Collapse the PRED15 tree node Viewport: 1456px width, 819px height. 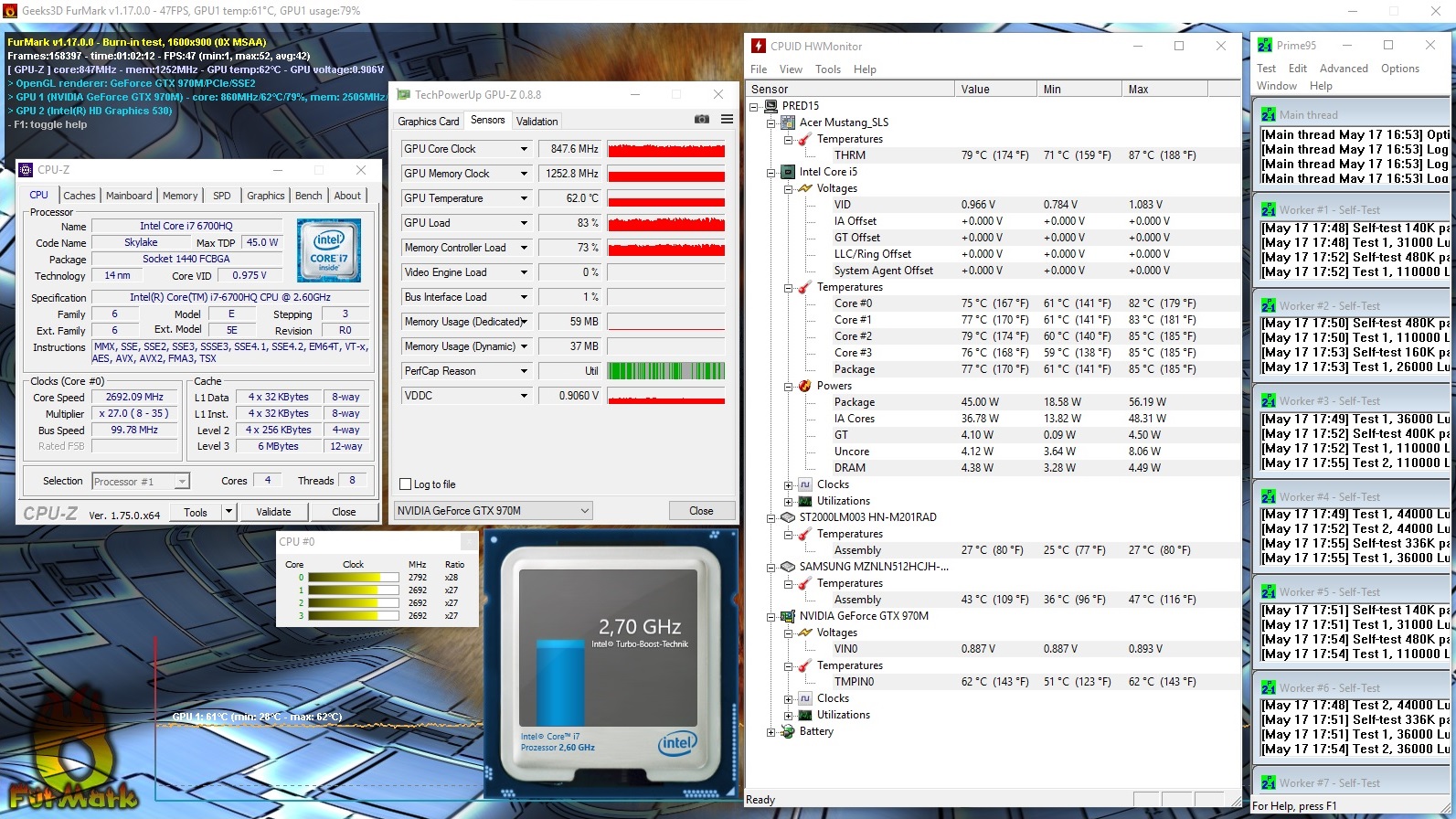click(754, 106)
